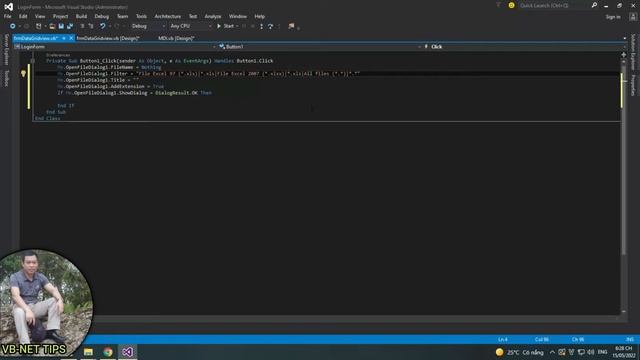Screen dimensions: 640x360
Task: Click the Quick Launch magnifier icon
Action: click(x=594, y=5)
